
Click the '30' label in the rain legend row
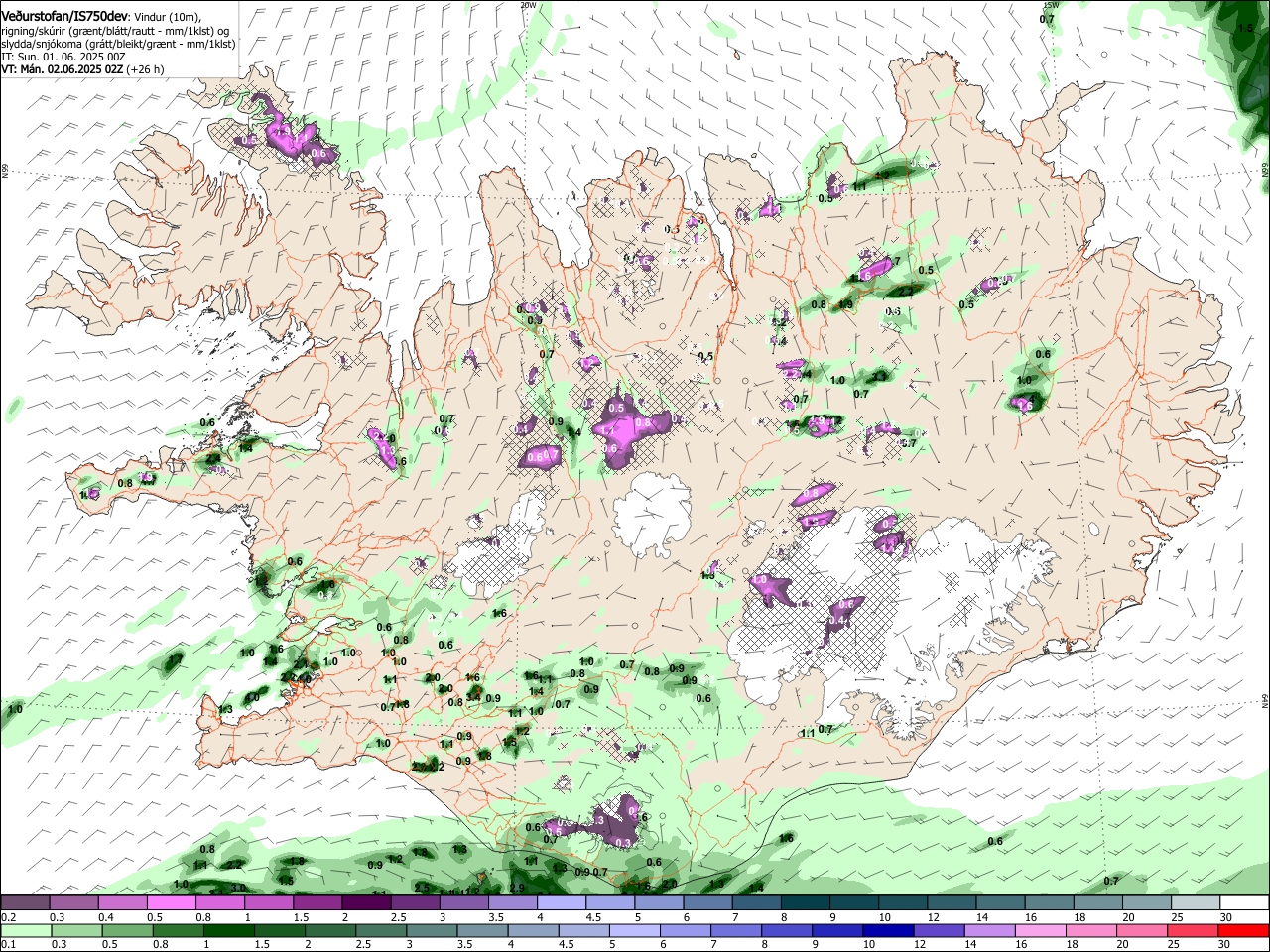click(x=1224, y=945)
